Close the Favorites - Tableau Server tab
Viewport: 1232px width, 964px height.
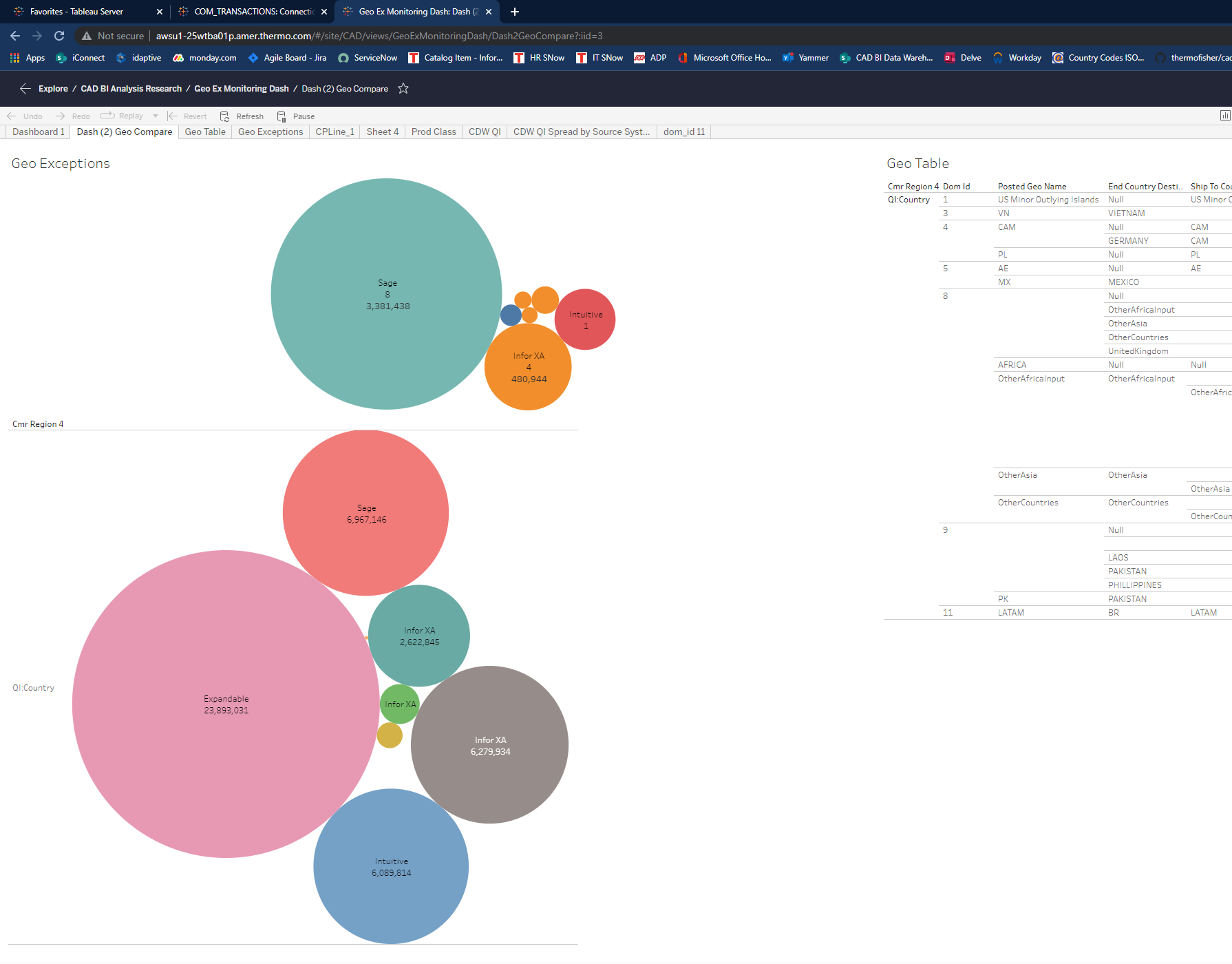[x=160, y=12]
